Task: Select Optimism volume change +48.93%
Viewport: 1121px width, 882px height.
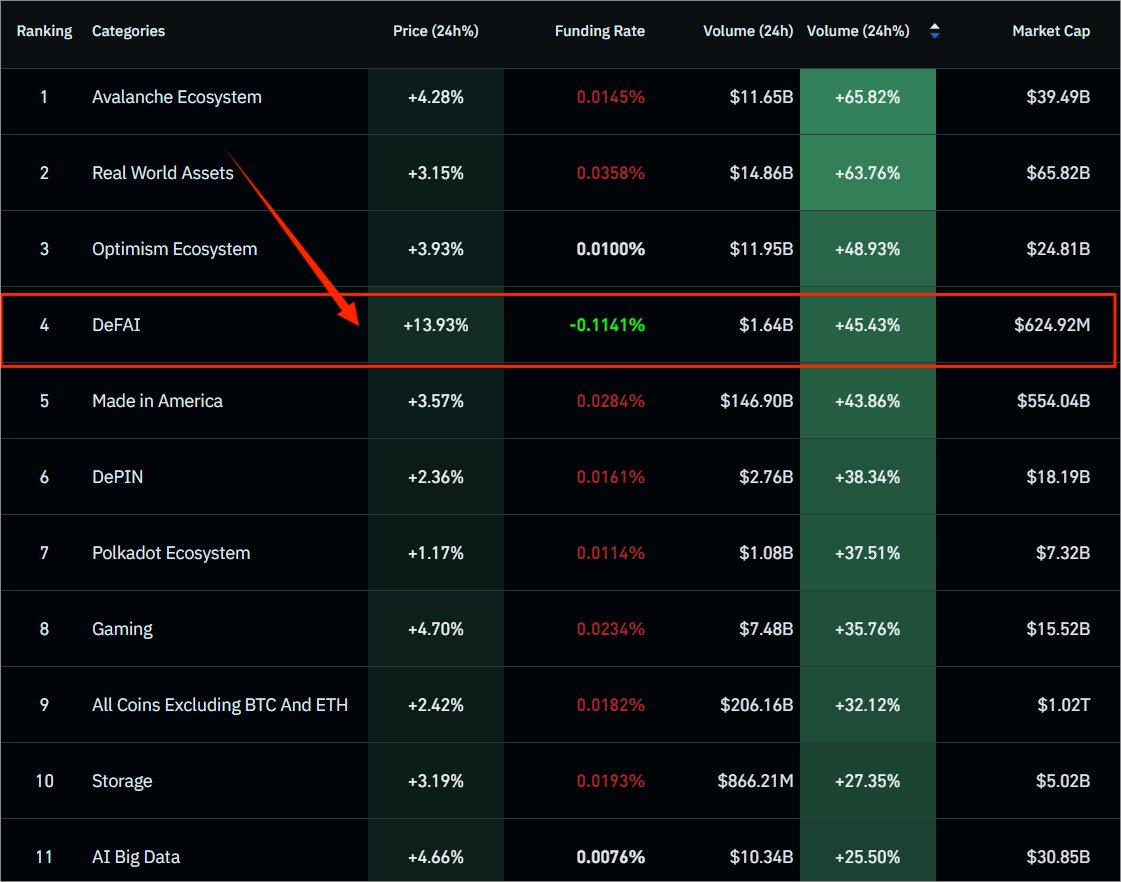Action: coord(867,249)
